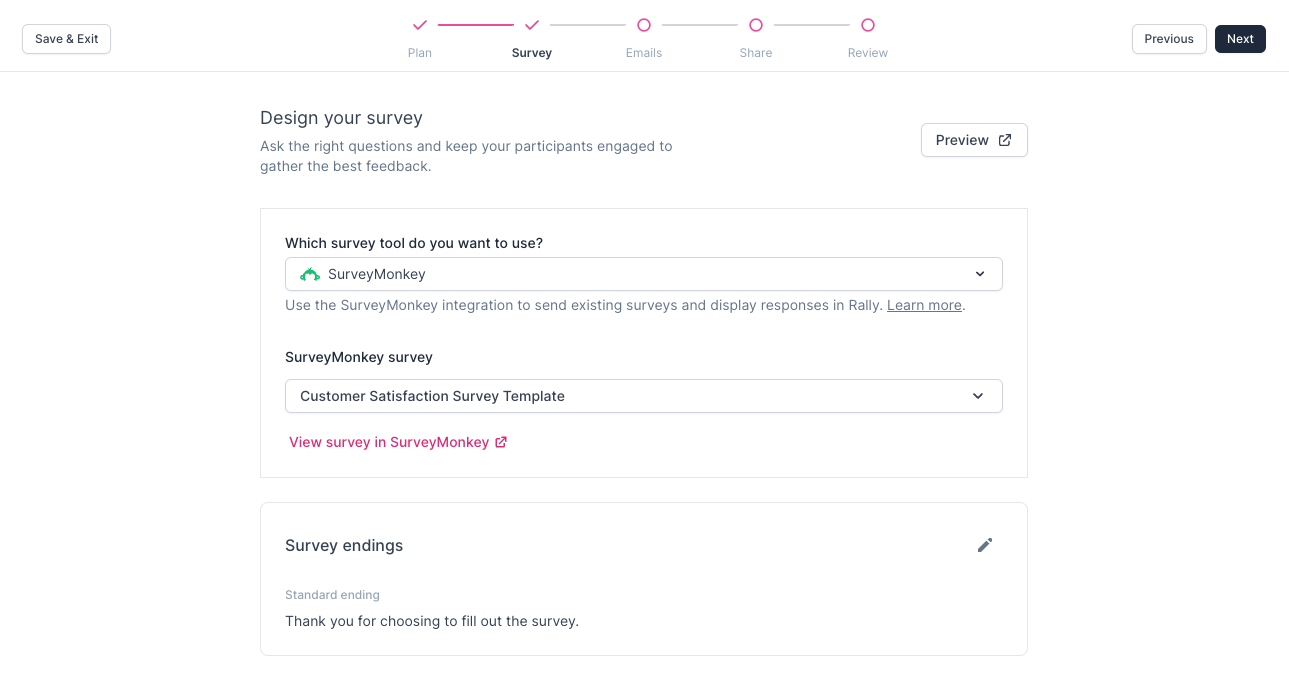1289x673 pixels.
Task: Expand the SurveyMonkey survey selector
Action: [643, 396]
